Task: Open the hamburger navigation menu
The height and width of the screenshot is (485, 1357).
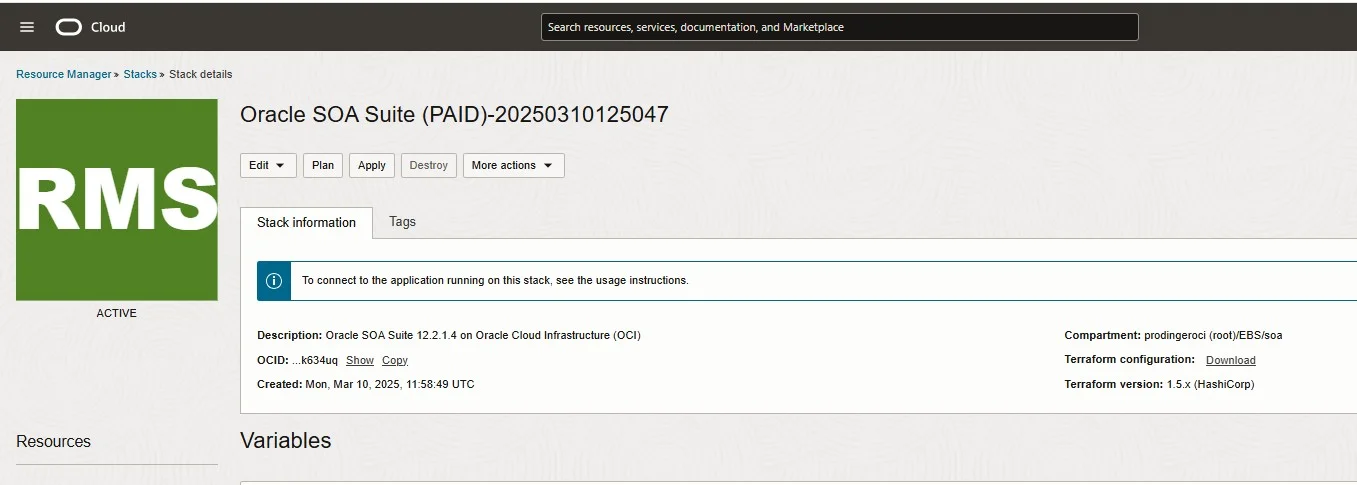Action: pos(27,27)
